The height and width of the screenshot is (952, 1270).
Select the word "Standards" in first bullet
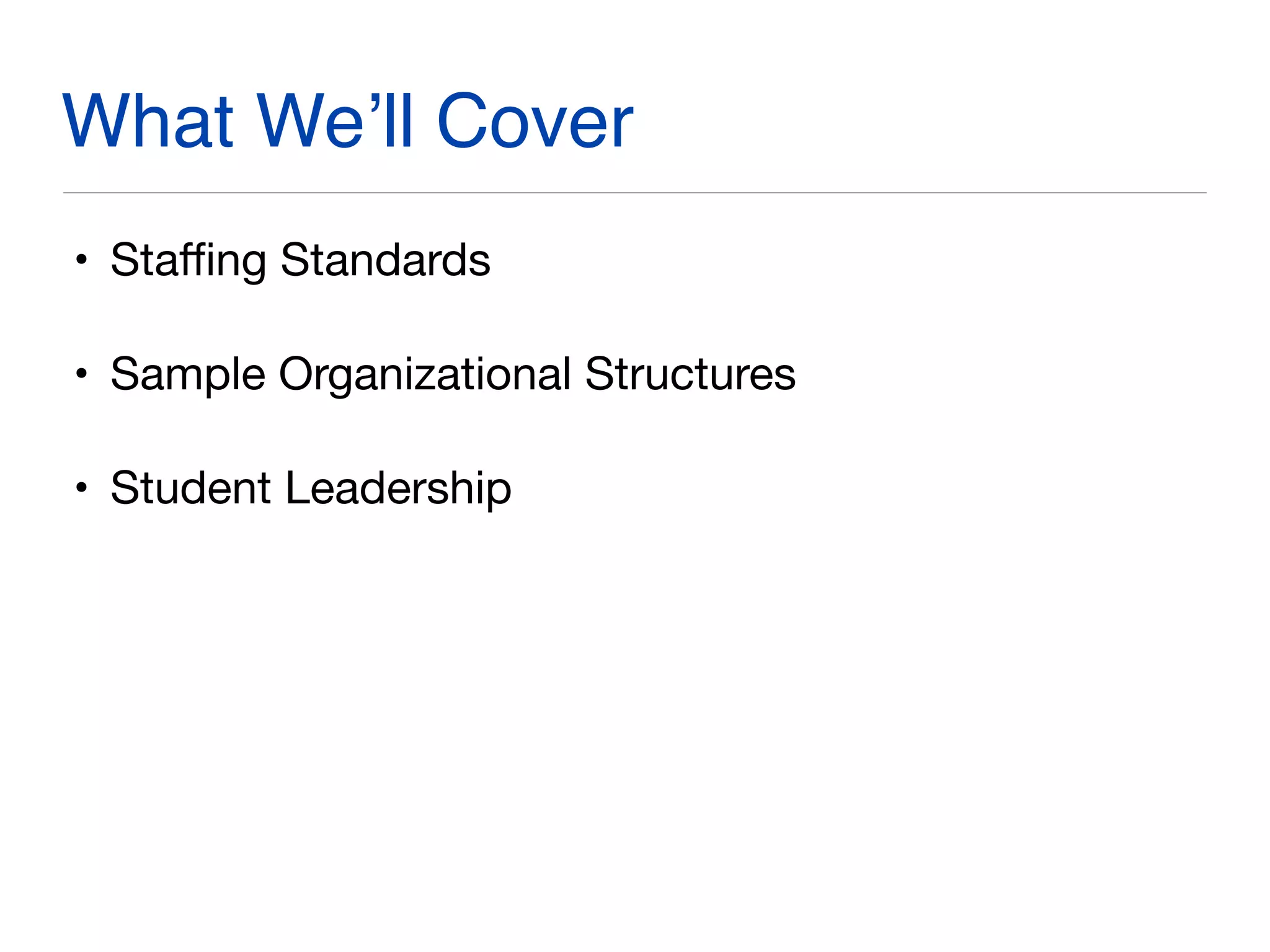click(x=385, y=260)
